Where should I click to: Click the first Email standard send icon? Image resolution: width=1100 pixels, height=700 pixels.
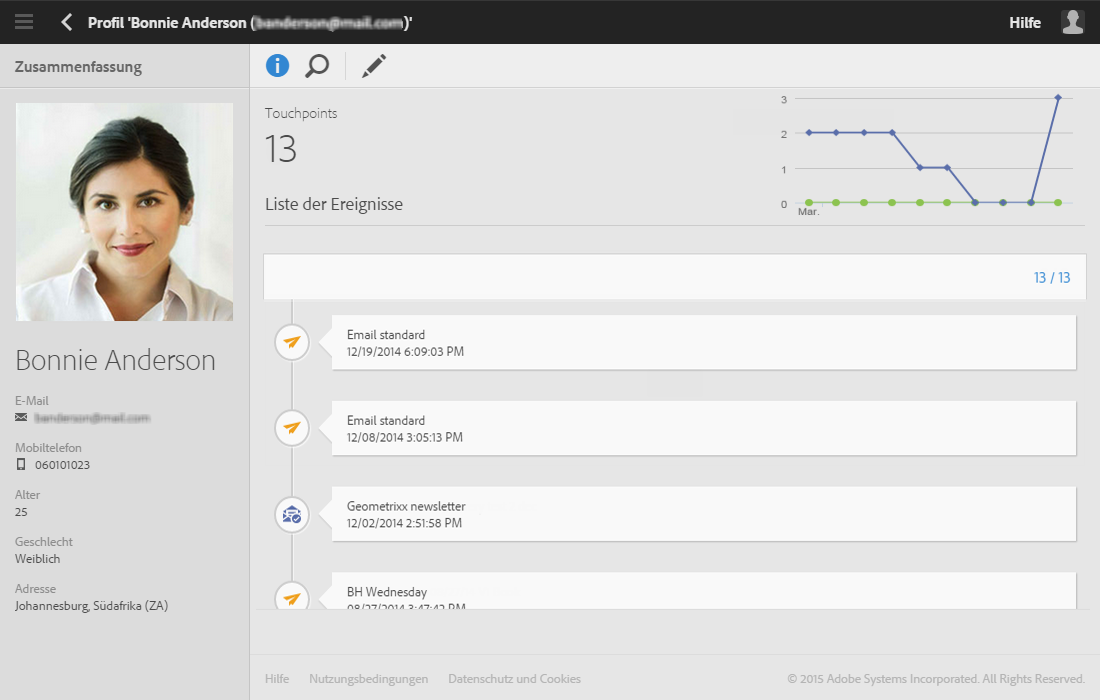292,343
